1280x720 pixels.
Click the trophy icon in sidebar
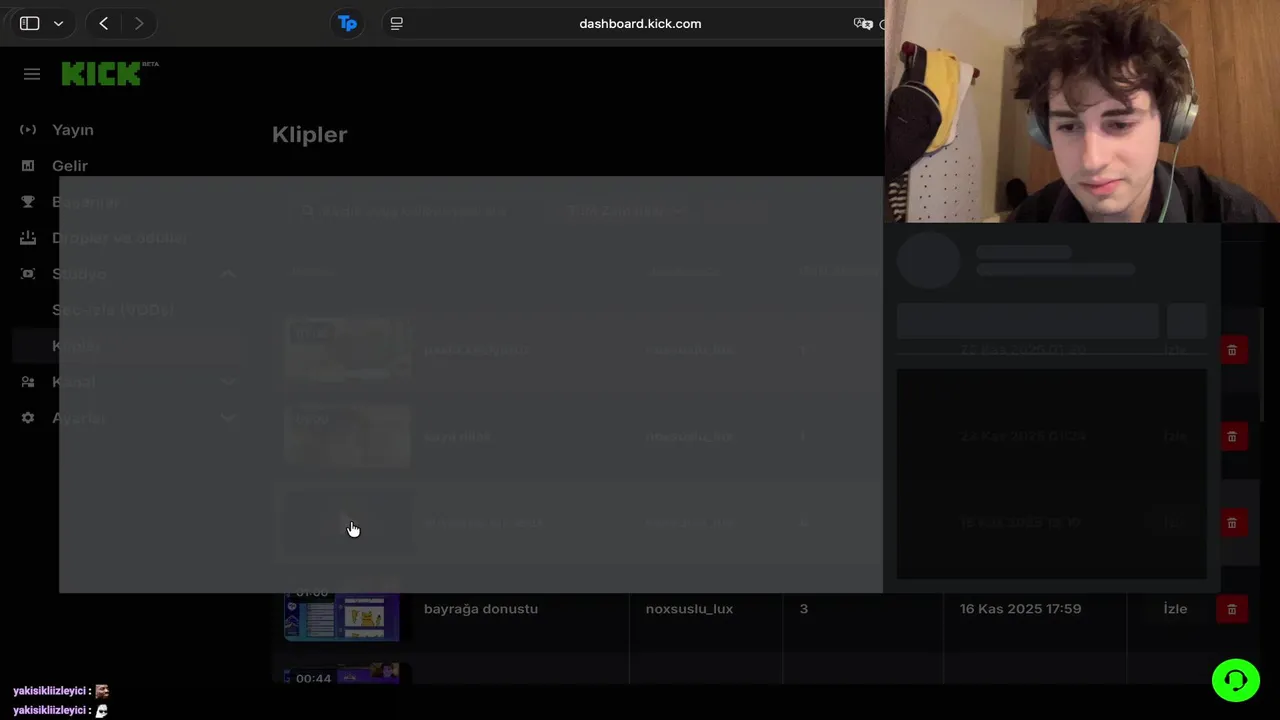(x=28, y=202)
